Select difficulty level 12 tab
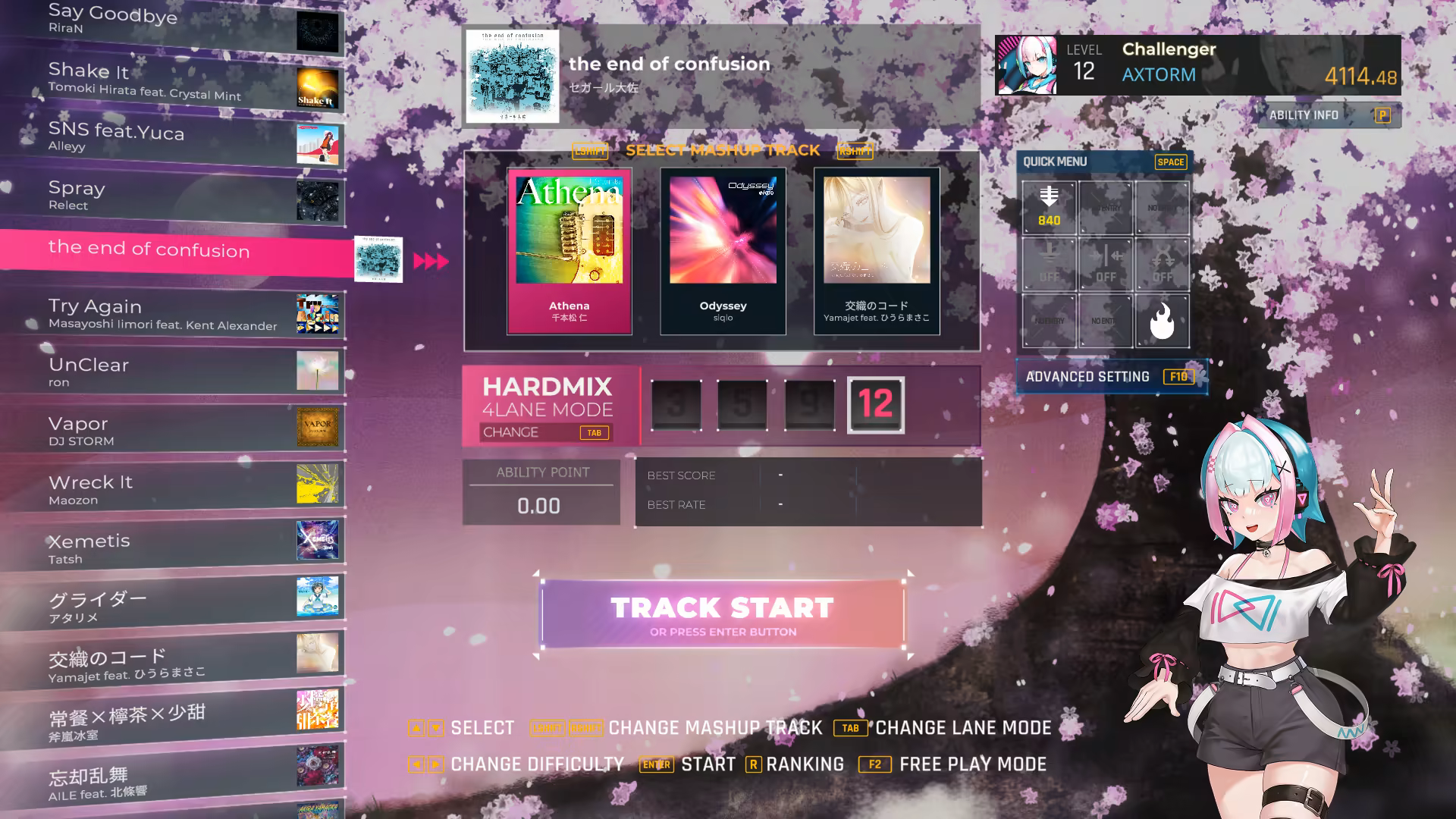 (875, 405)
